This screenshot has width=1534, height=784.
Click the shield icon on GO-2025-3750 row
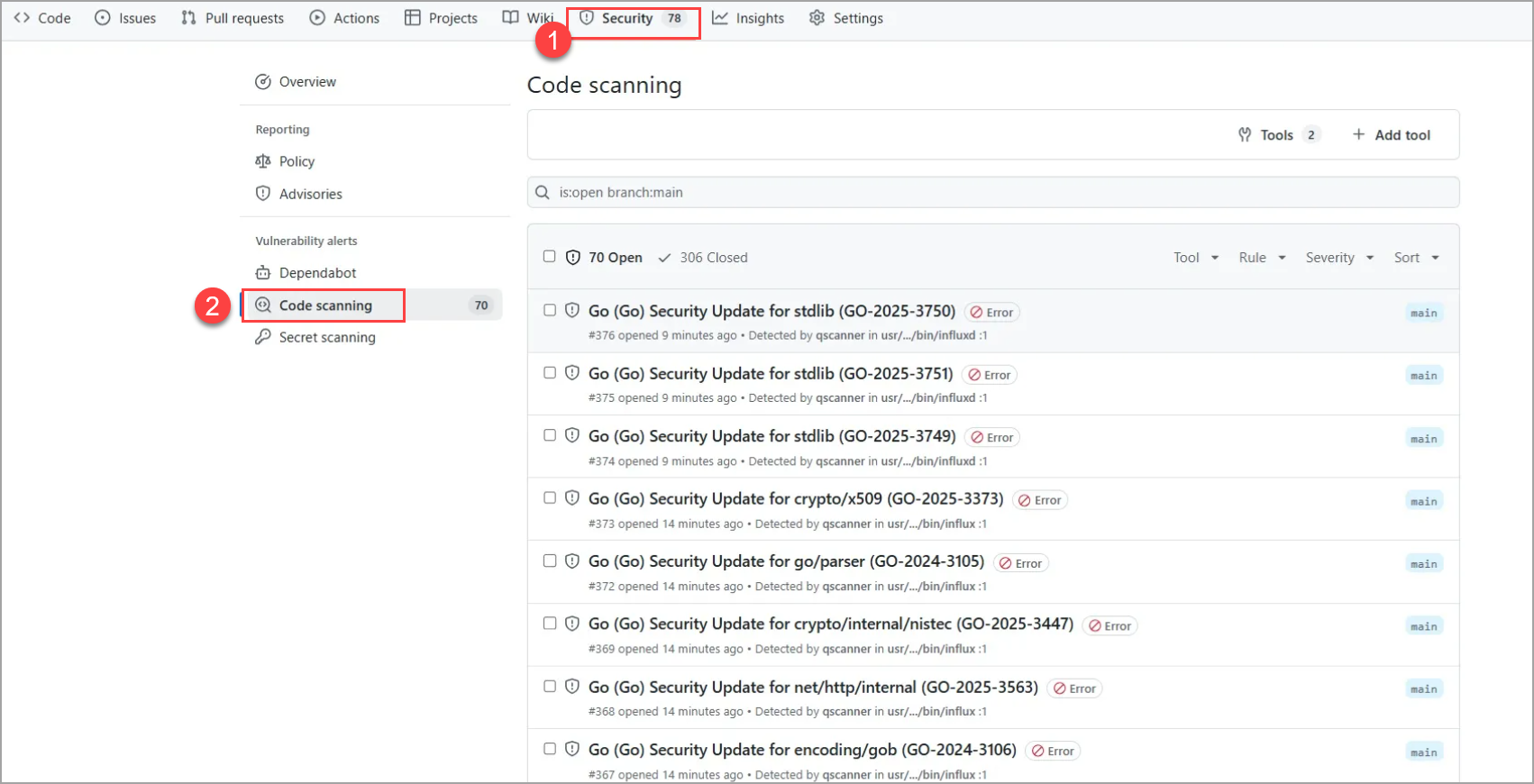point(572,310)
